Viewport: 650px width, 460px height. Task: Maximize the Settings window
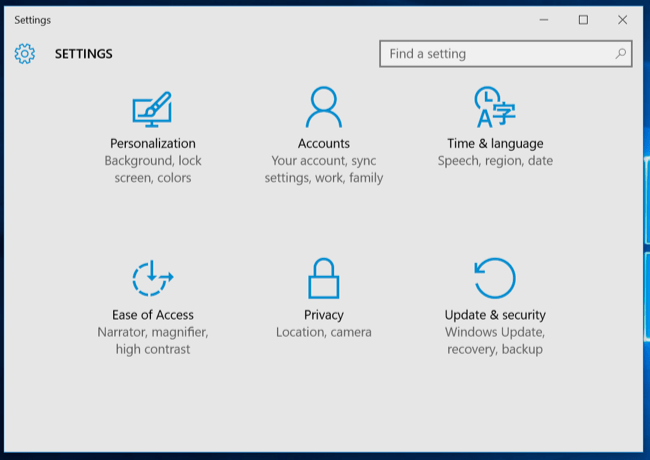583,20
